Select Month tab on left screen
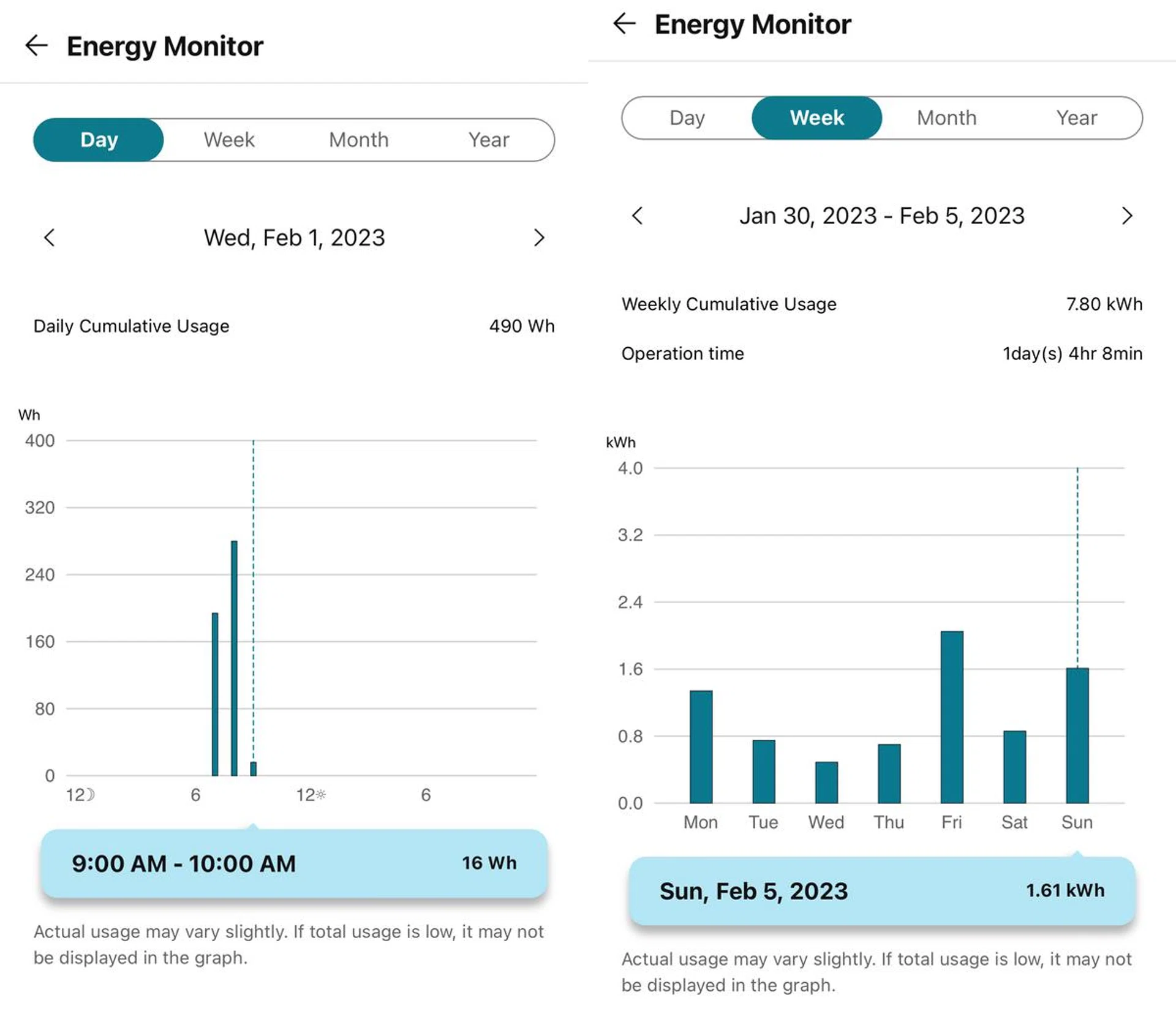 click(x=358, y=140)
